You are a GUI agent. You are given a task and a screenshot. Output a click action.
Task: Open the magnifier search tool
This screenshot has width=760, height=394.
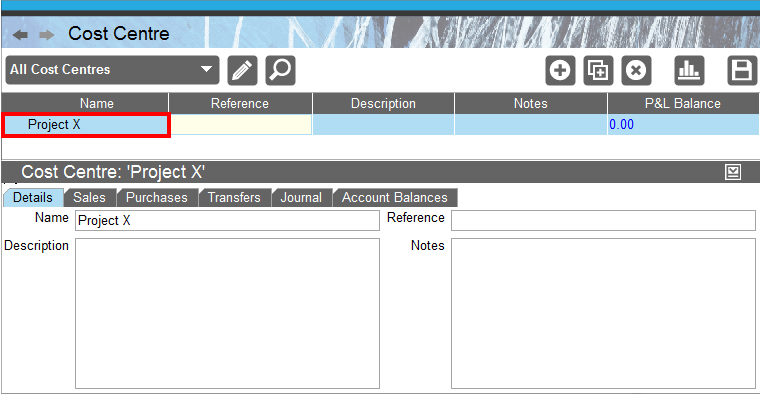[280, 70]
